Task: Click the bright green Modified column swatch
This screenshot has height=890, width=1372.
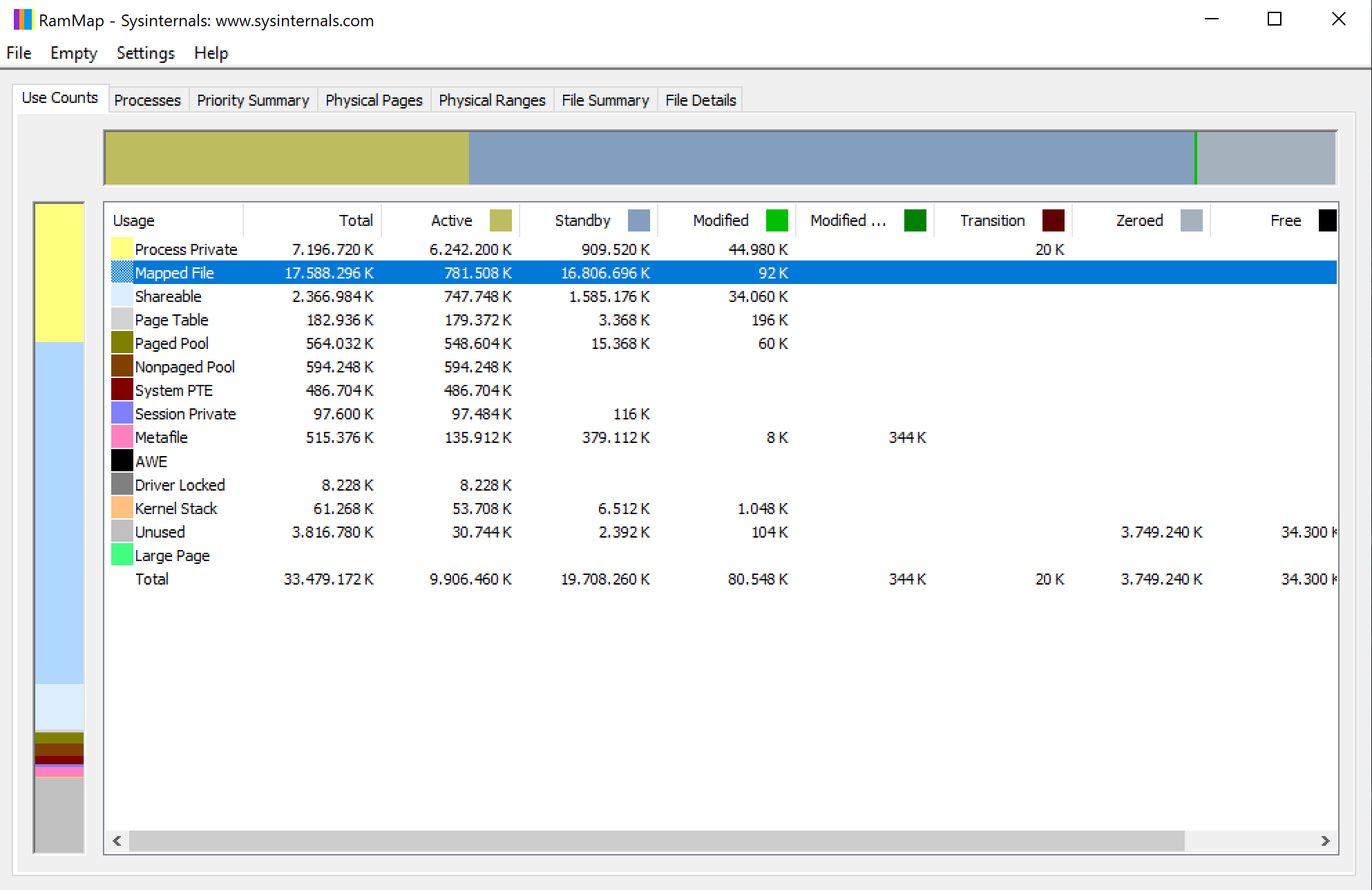Action: [x=776, y=220]
